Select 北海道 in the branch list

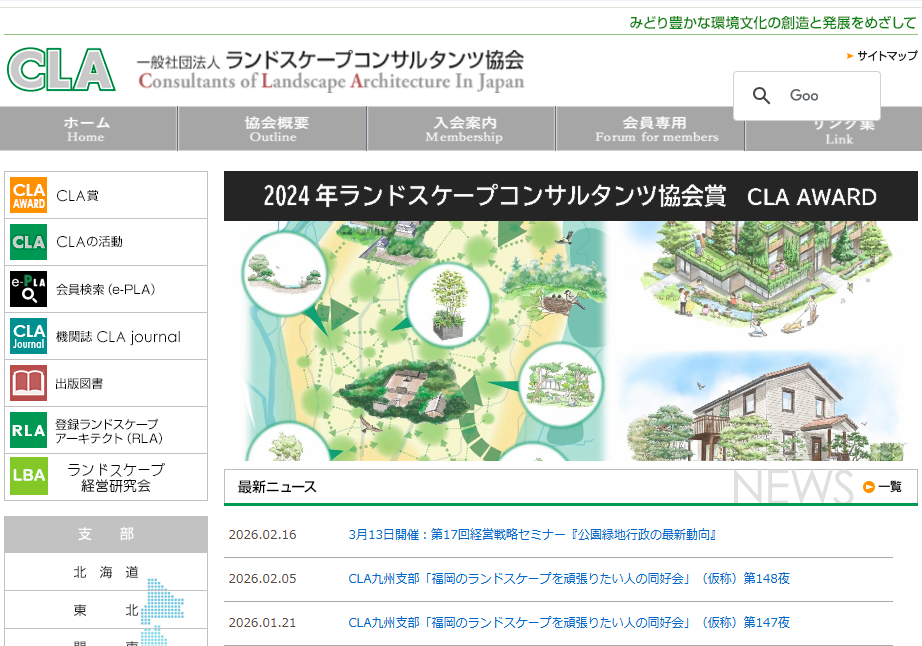105,573
